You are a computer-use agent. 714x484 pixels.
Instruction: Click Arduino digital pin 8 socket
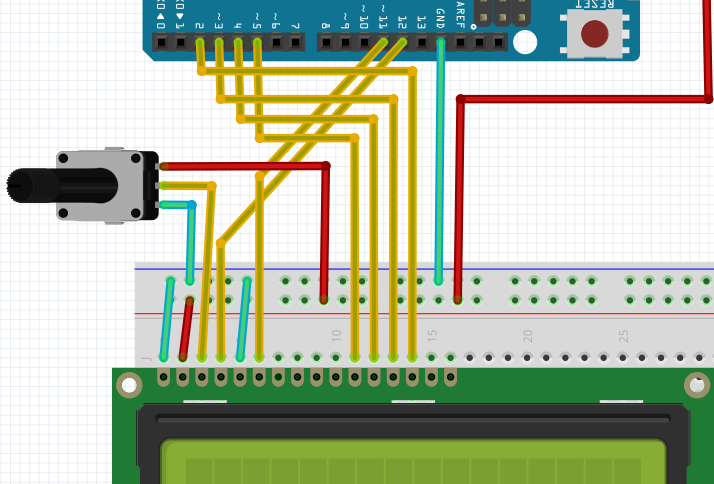(x=325, y=42)
